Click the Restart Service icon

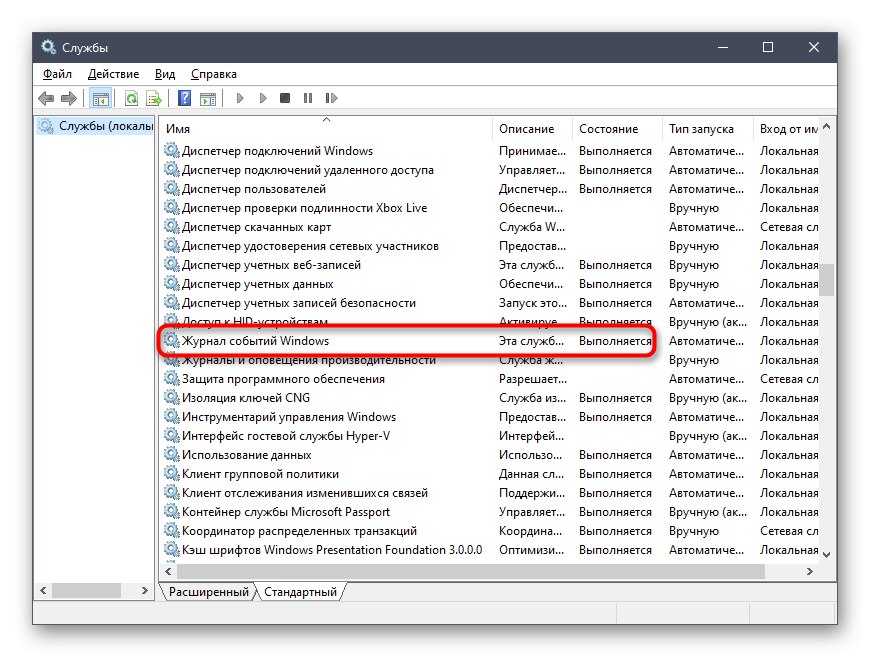(x=331, y=98)
